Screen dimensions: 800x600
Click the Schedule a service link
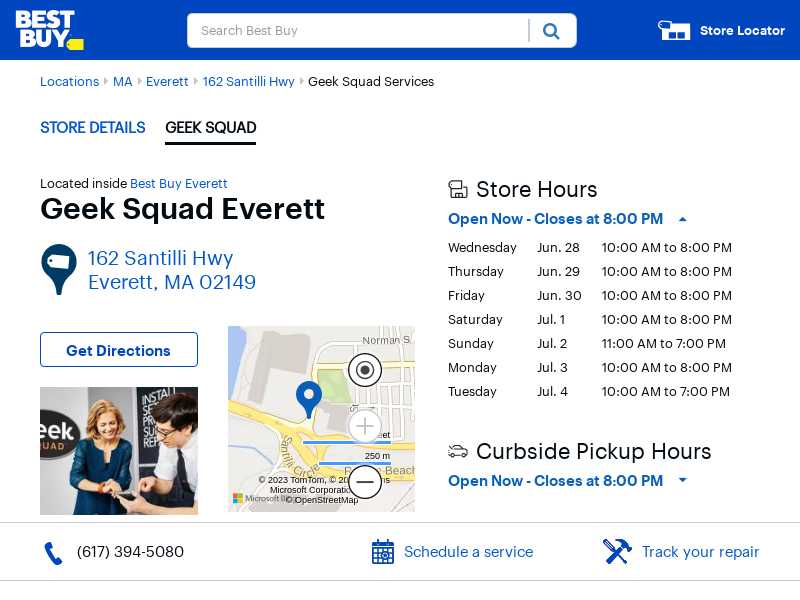point(468,552)
